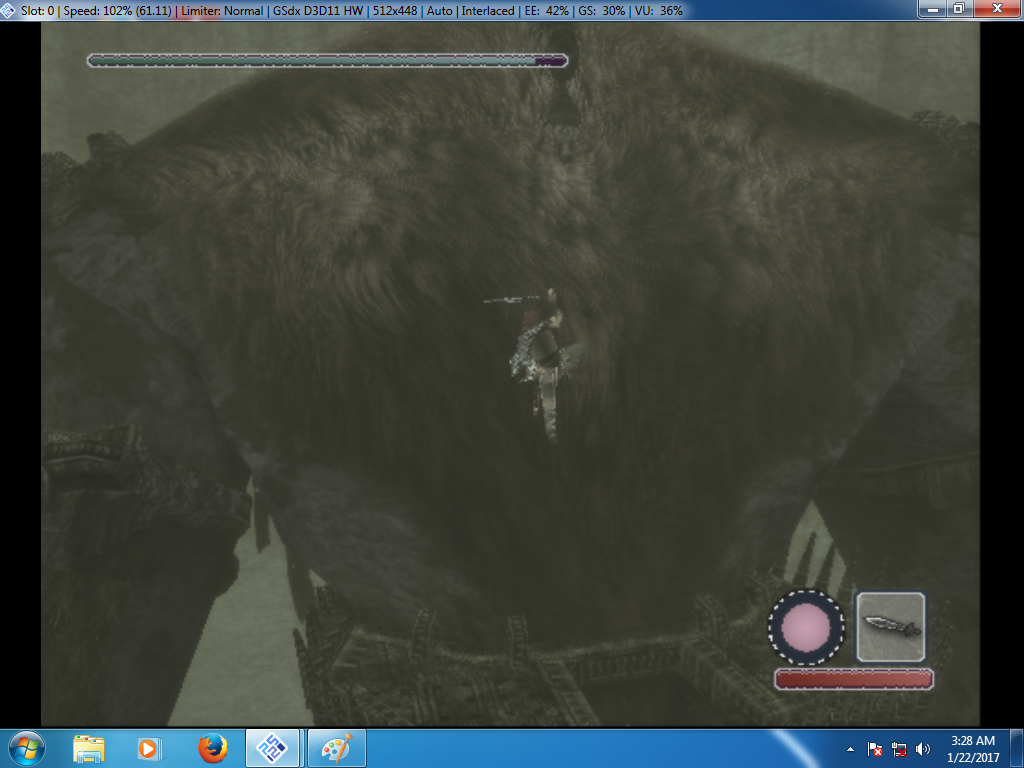Open Windows Explorer from the taskbar
Image resolution: width=1024 pixels, height=768 pixels.
[x=88, y=749]
